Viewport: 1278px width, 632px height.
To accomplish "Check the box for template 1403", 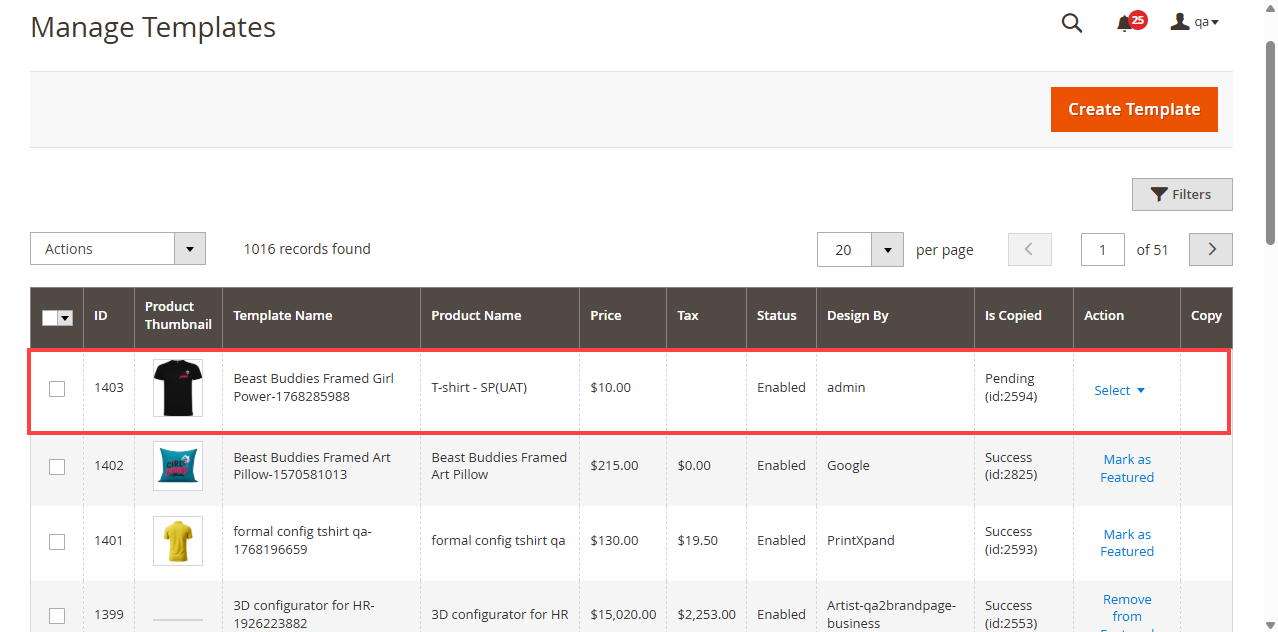I will (57, 388).
